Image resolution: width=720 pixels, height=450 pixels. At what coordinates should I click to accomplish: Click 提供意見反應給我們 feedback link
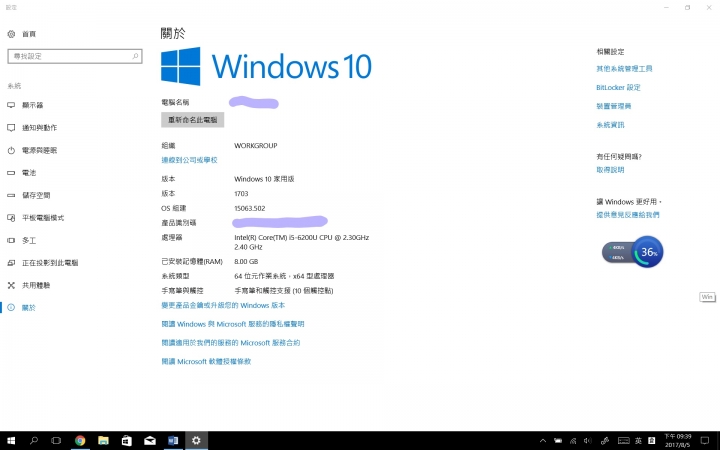628,215
